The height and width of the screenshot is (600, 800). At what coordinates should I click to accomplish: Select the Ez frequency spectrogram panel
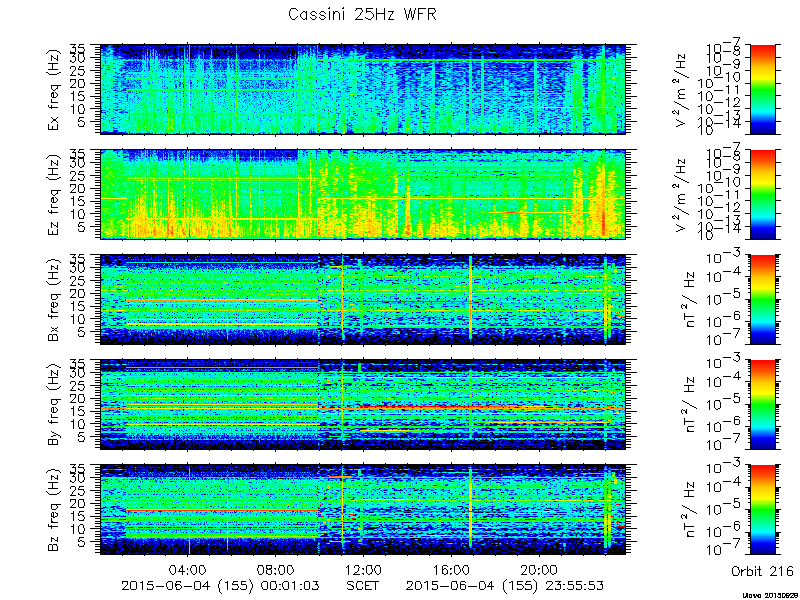coord(363,194)
